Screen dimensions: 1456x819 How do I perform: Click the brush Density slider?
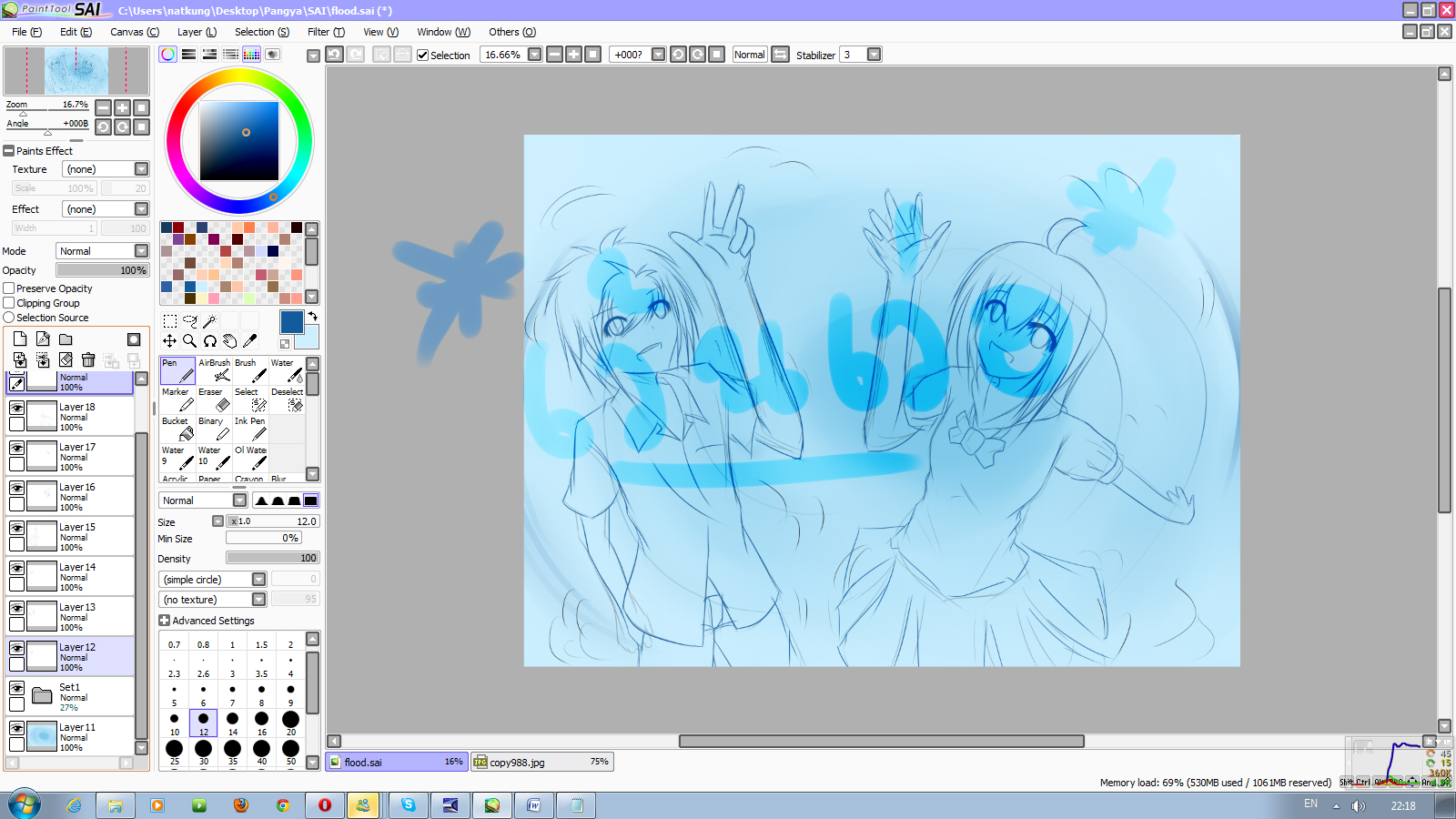pyautogui.click(x=273, y=558)
